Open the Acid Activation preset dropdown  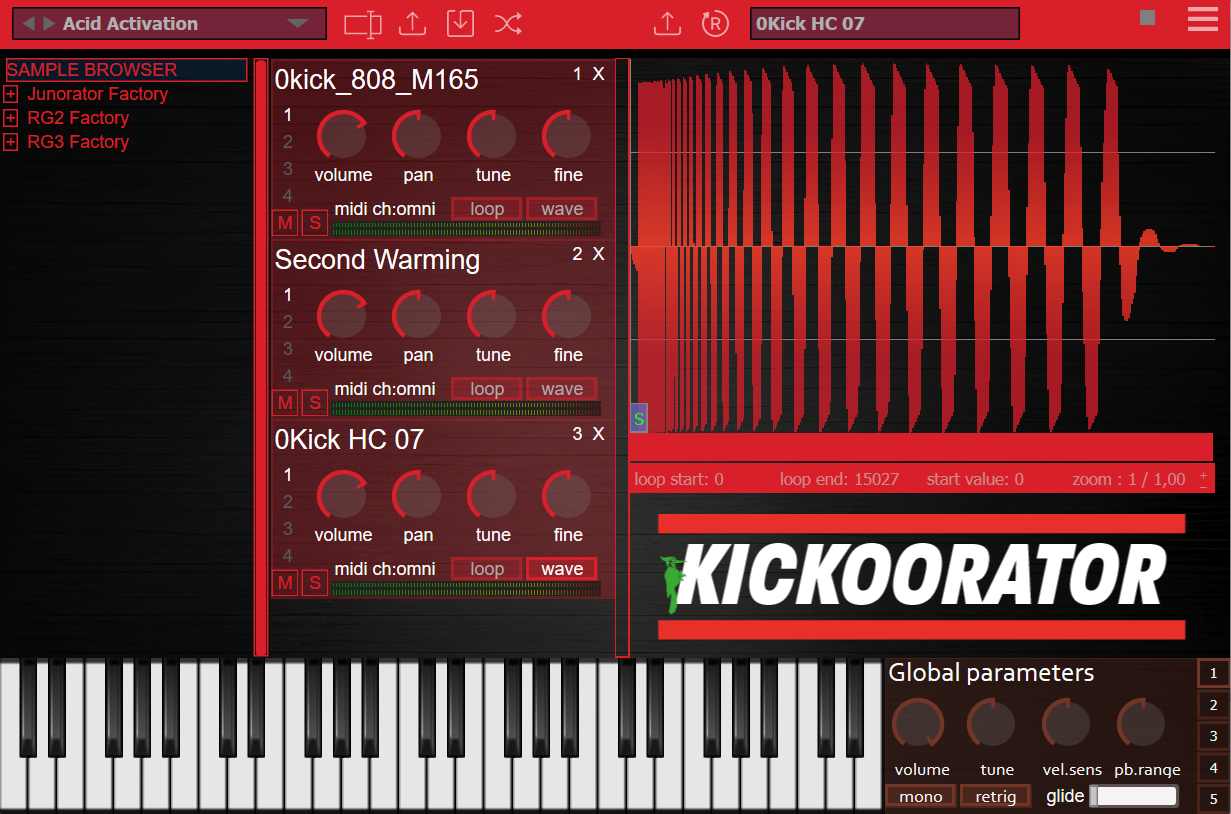[x=300, y=23]
